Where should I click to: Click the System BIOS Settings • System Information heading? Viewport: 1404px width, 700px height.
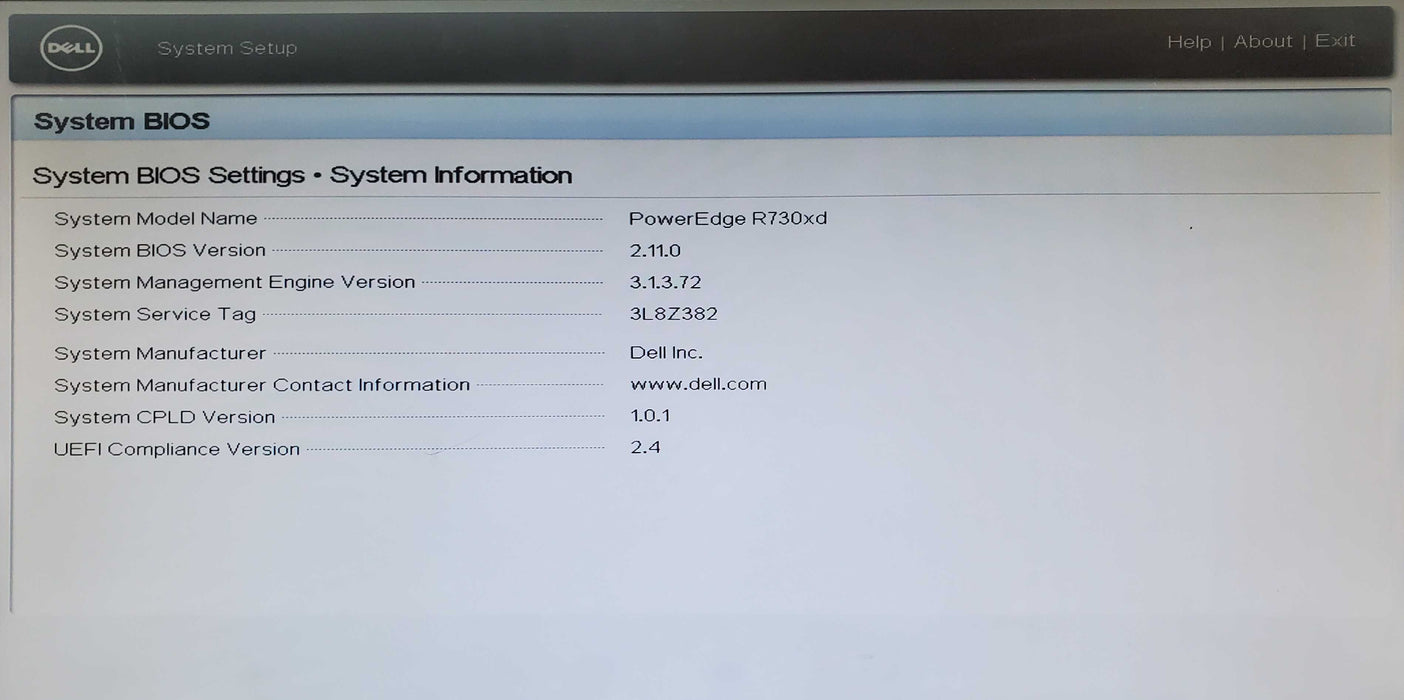[302, 176]
